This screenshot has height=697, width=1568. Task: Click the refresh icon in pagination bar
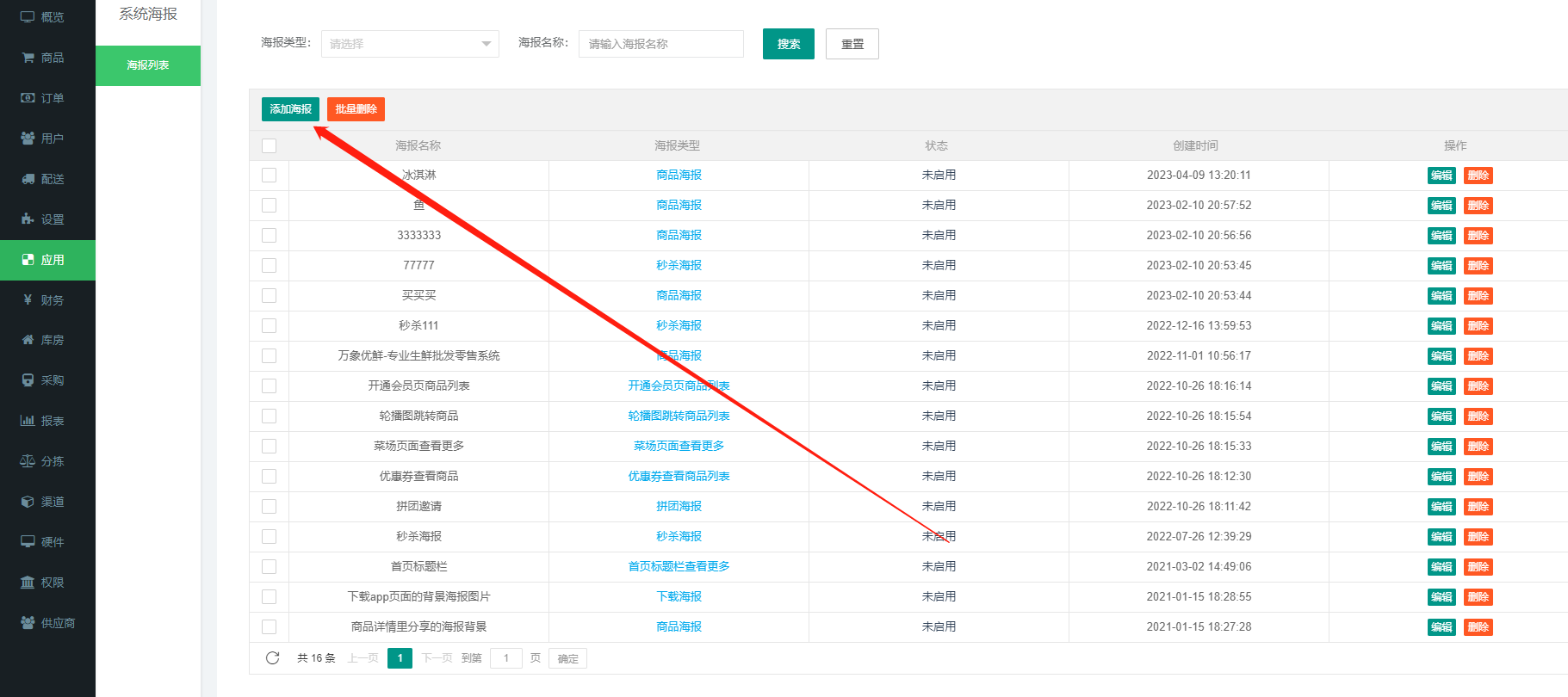pos(273,658)
